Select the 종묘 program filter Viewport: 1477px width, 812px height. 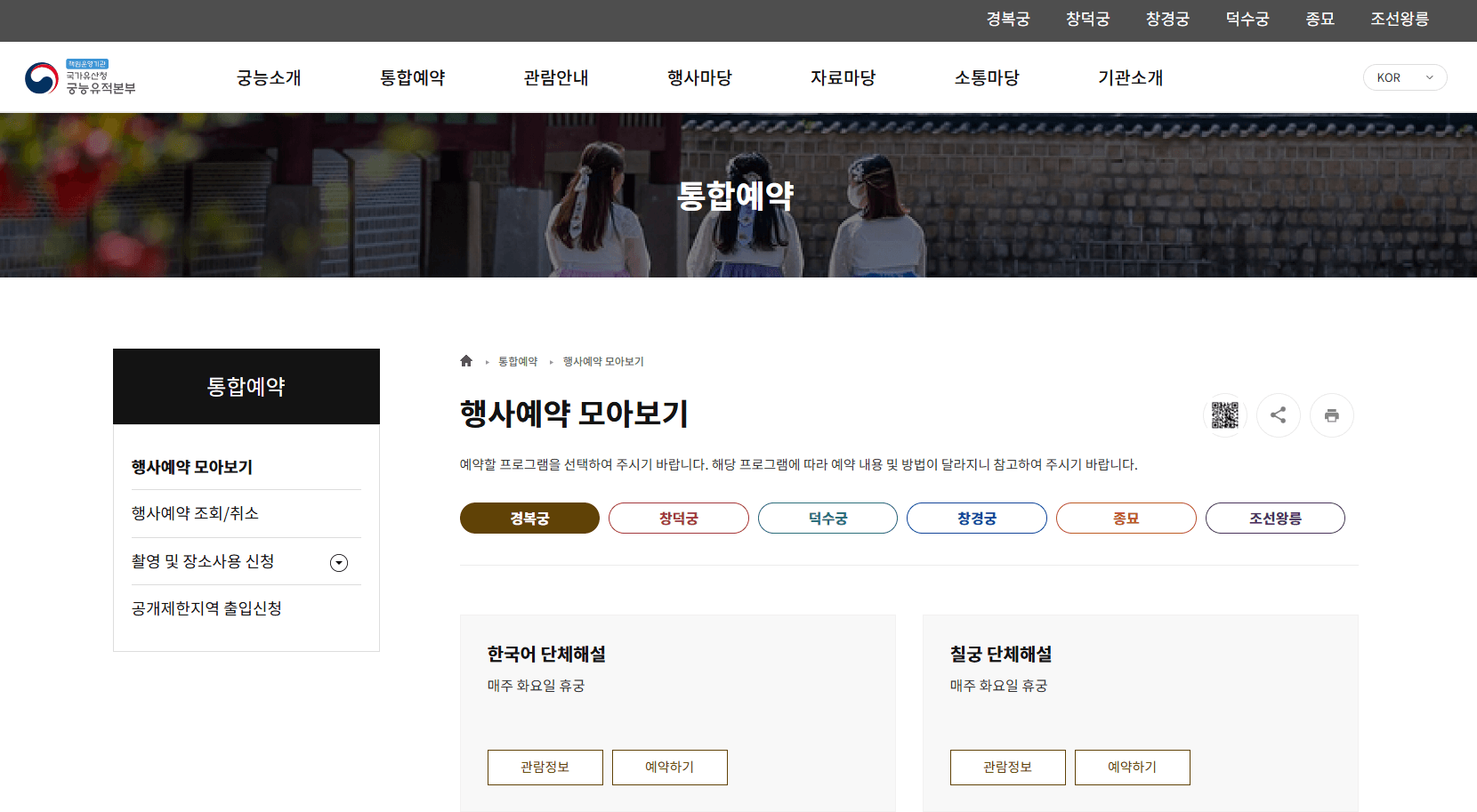1126,518
